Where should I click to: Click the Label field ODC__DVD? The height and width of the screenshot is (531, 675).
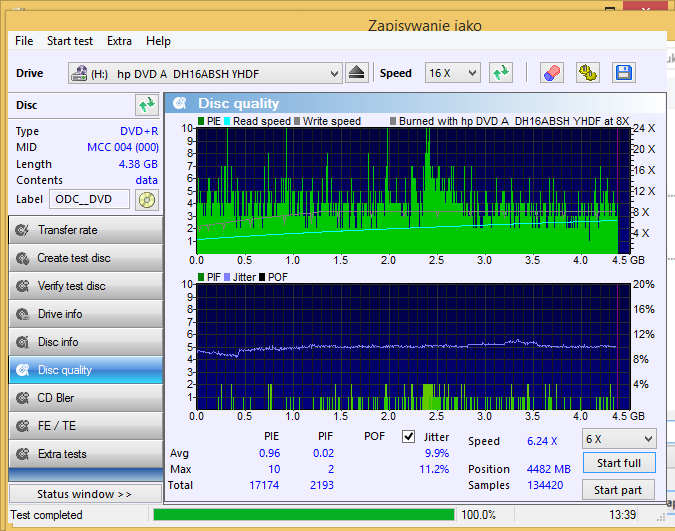(x=89, y=199)
